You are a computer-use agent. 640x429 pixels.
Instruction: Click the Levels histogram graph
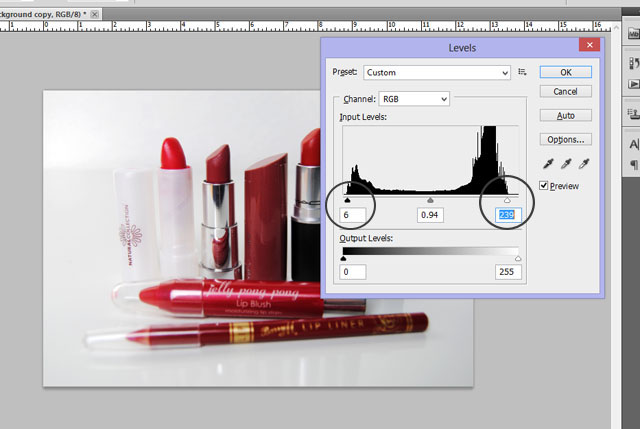431,160
